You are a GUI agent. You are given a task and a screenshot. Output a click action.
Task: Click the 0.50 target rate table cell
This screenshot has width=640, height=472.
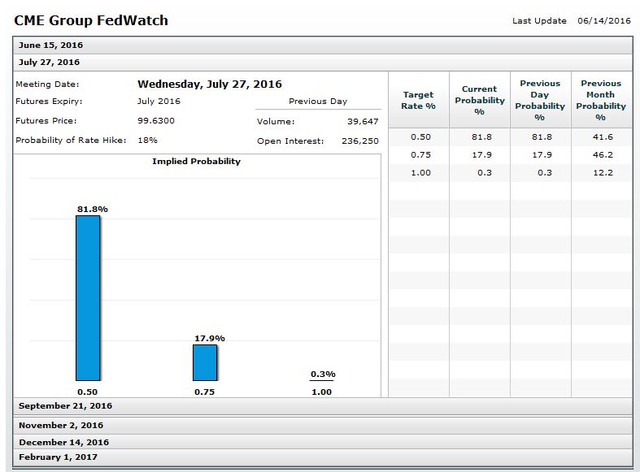tap(420, 137)
